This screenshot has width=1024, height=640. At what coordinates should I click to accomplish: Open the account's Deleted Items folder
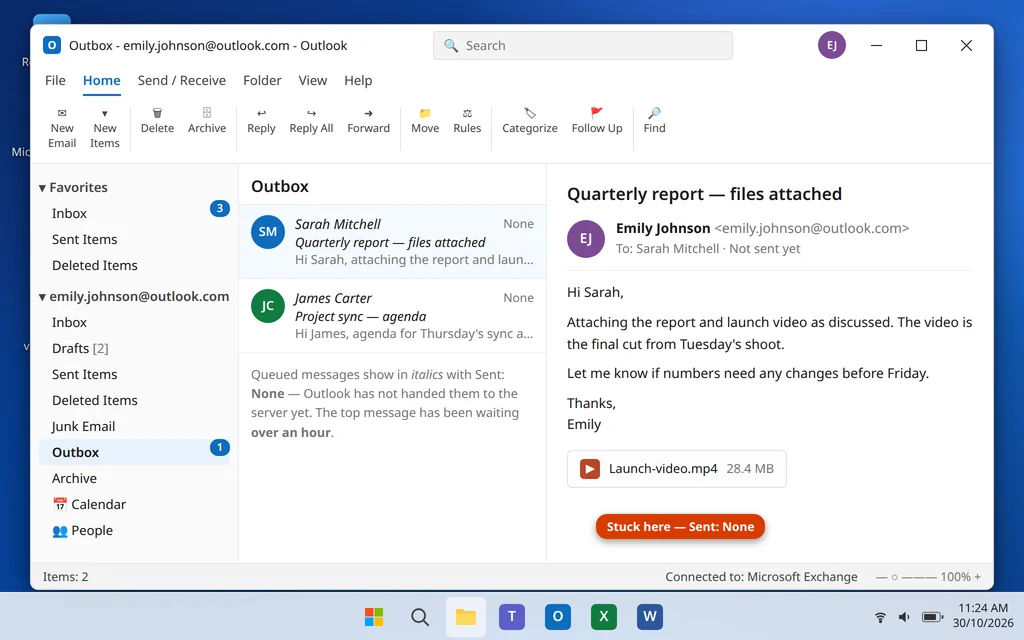click(x=135, y=401)
